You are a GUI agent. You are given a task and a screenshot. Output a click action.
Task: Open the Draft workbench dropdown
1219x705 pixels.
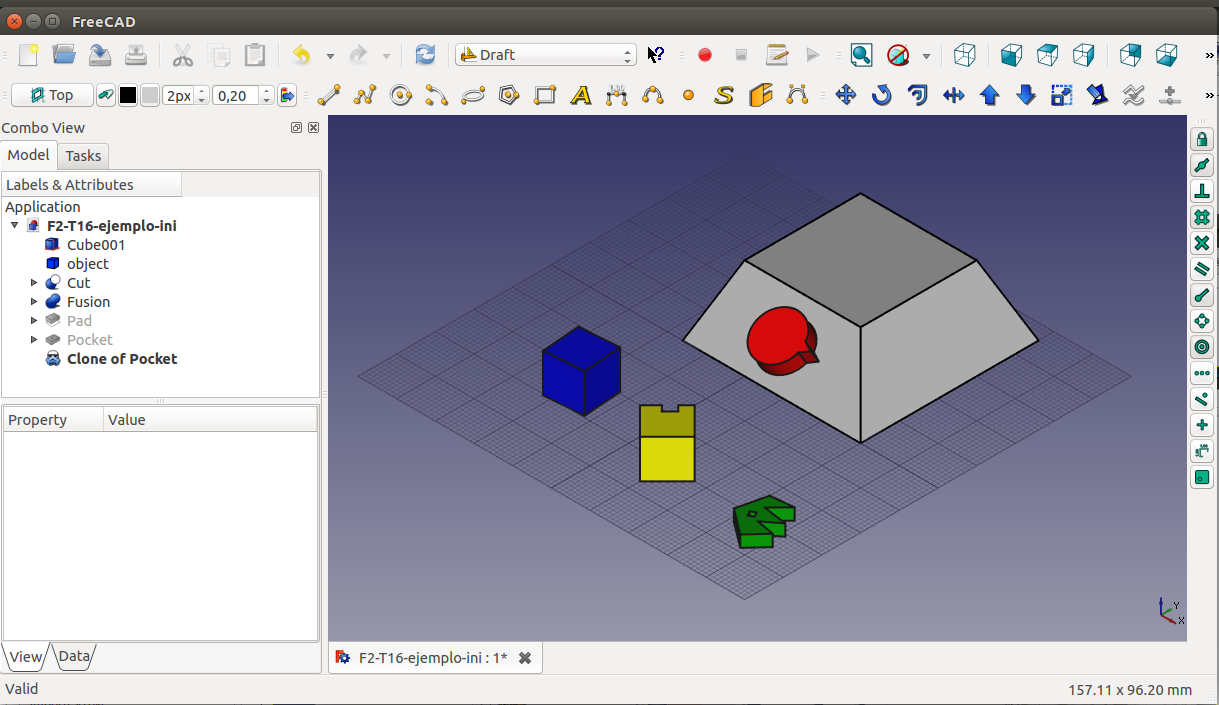point(545,55)
